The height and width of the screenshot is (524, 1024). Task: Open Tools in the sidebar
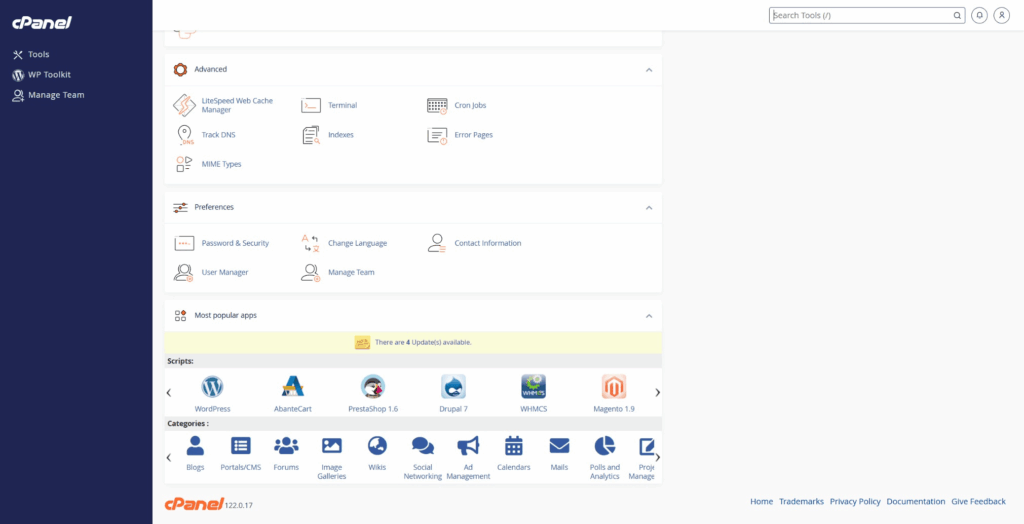click(x=38, y=54)
